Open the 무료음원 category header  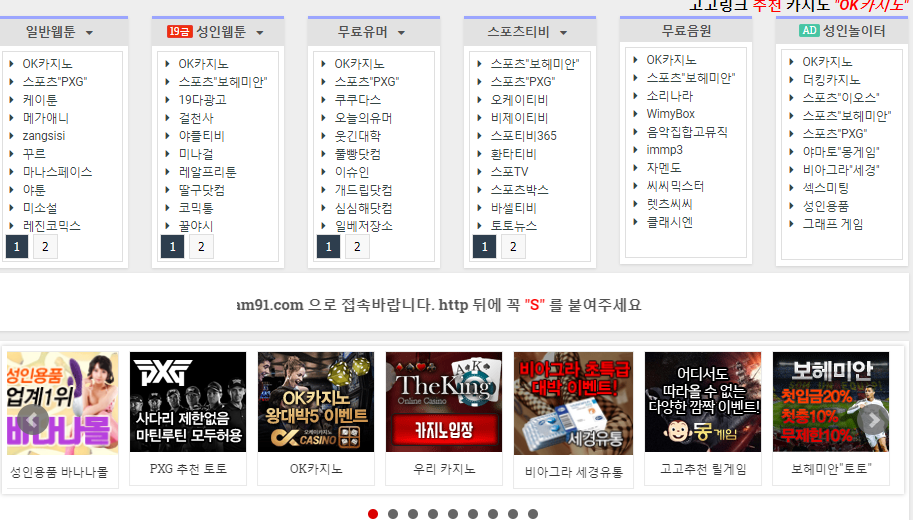(686, 31)
